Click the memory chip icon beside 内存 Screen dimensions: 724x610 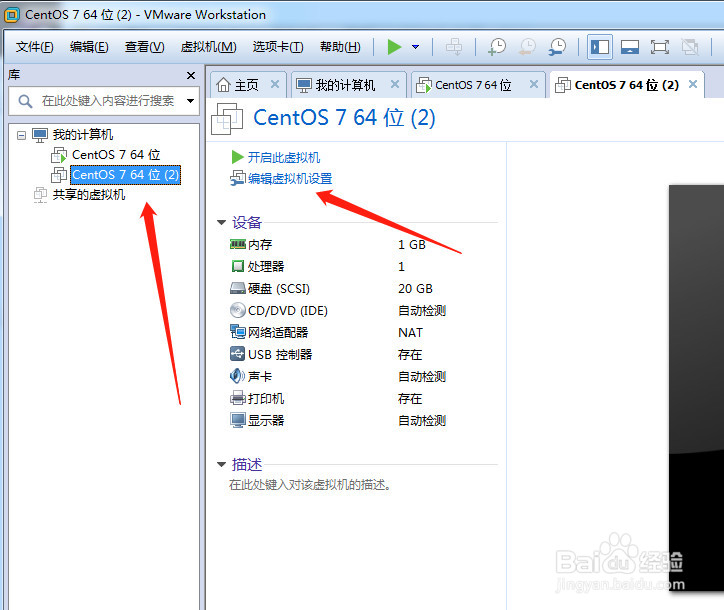tap(238, 244)
